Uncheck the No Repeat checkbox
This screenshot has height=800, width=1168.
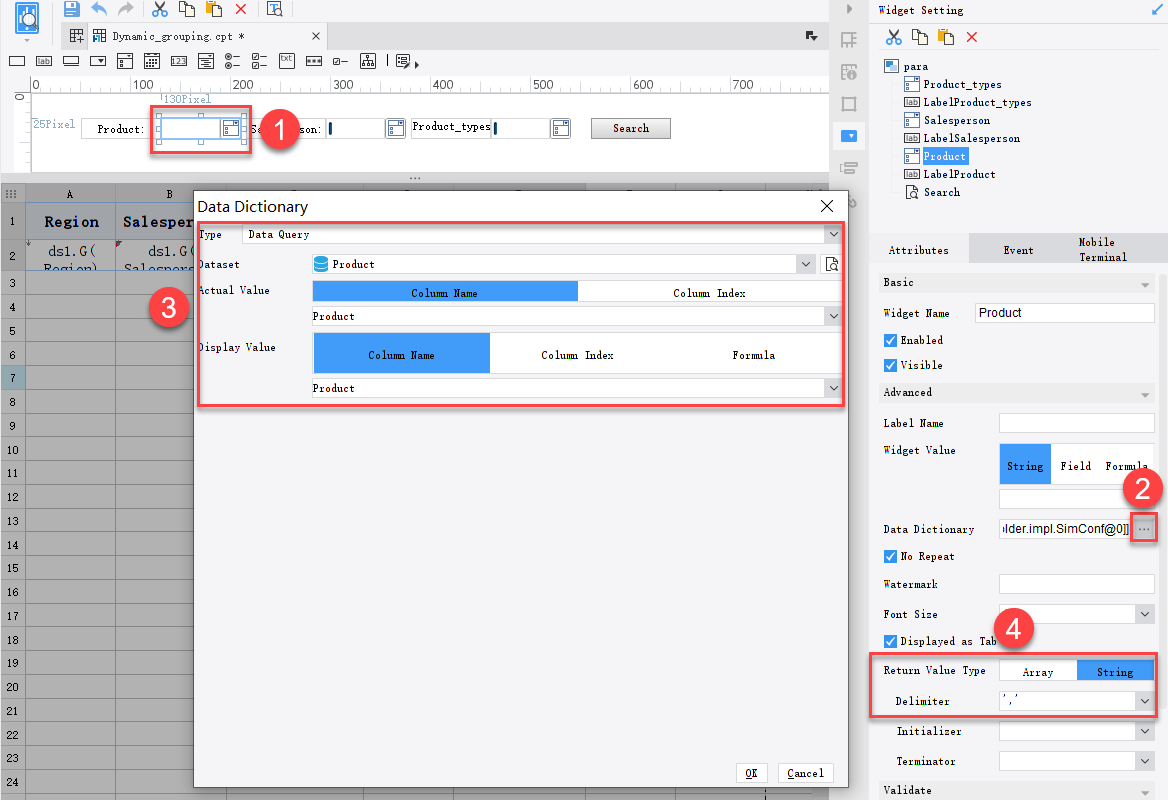click(890, 556)
